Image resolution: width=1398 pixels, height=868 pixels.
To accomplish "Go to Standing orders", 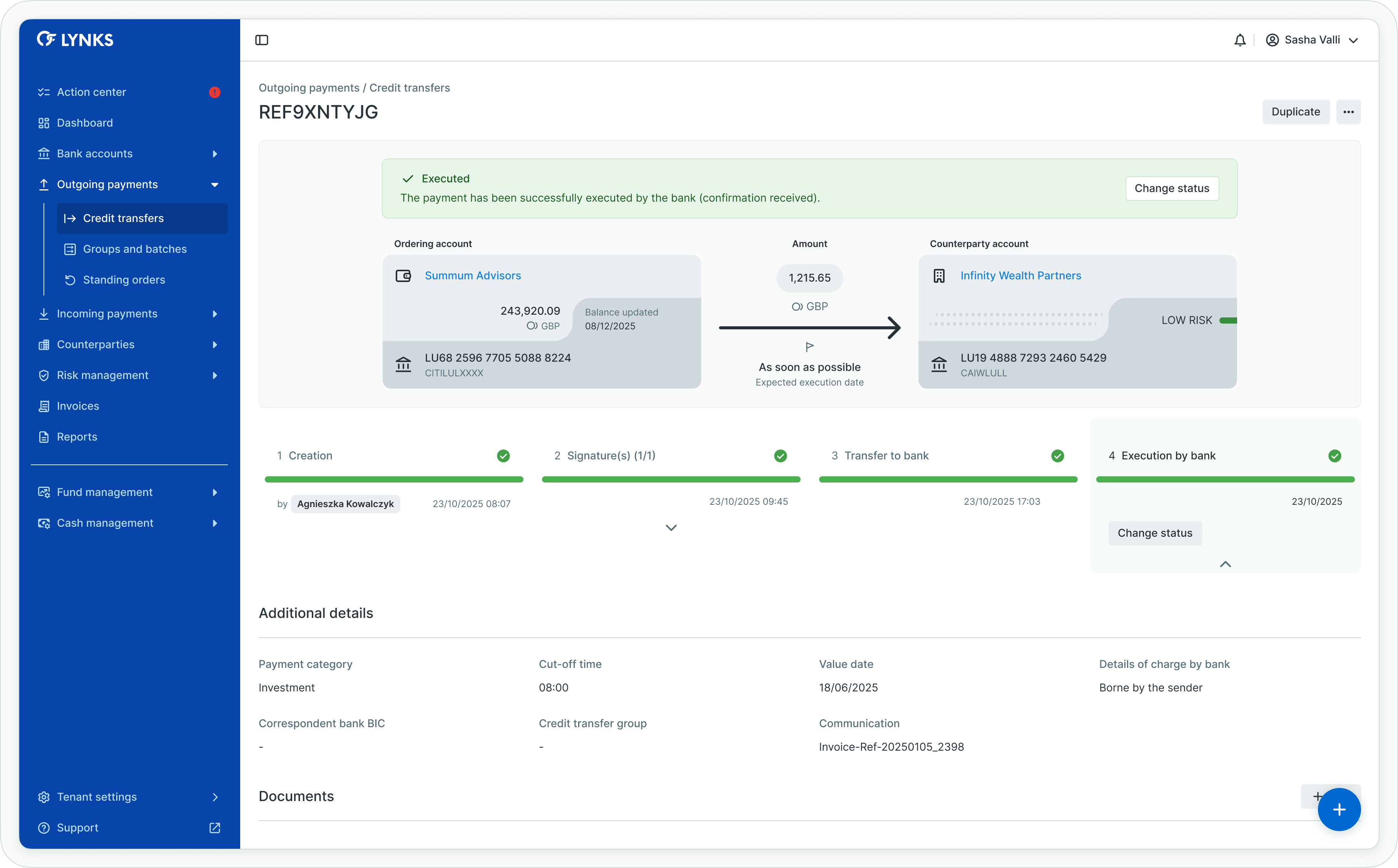I will 124,280.
